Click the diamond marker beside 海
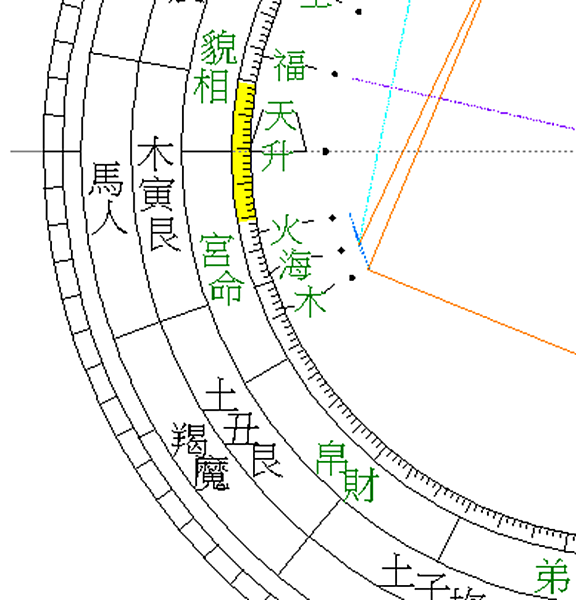Screen dimensions: 576x600 pos(341,251)
